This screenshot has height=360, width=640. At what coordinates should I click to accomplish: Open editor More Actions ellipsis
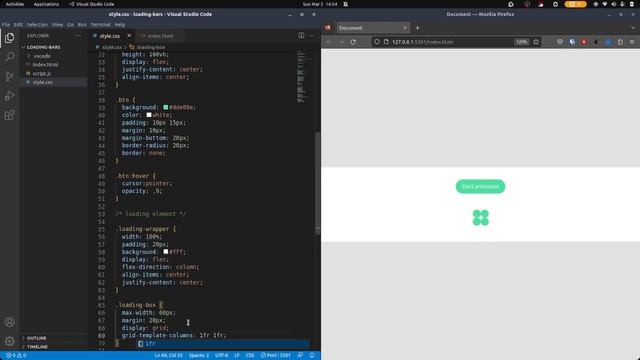tap(312, 36)
